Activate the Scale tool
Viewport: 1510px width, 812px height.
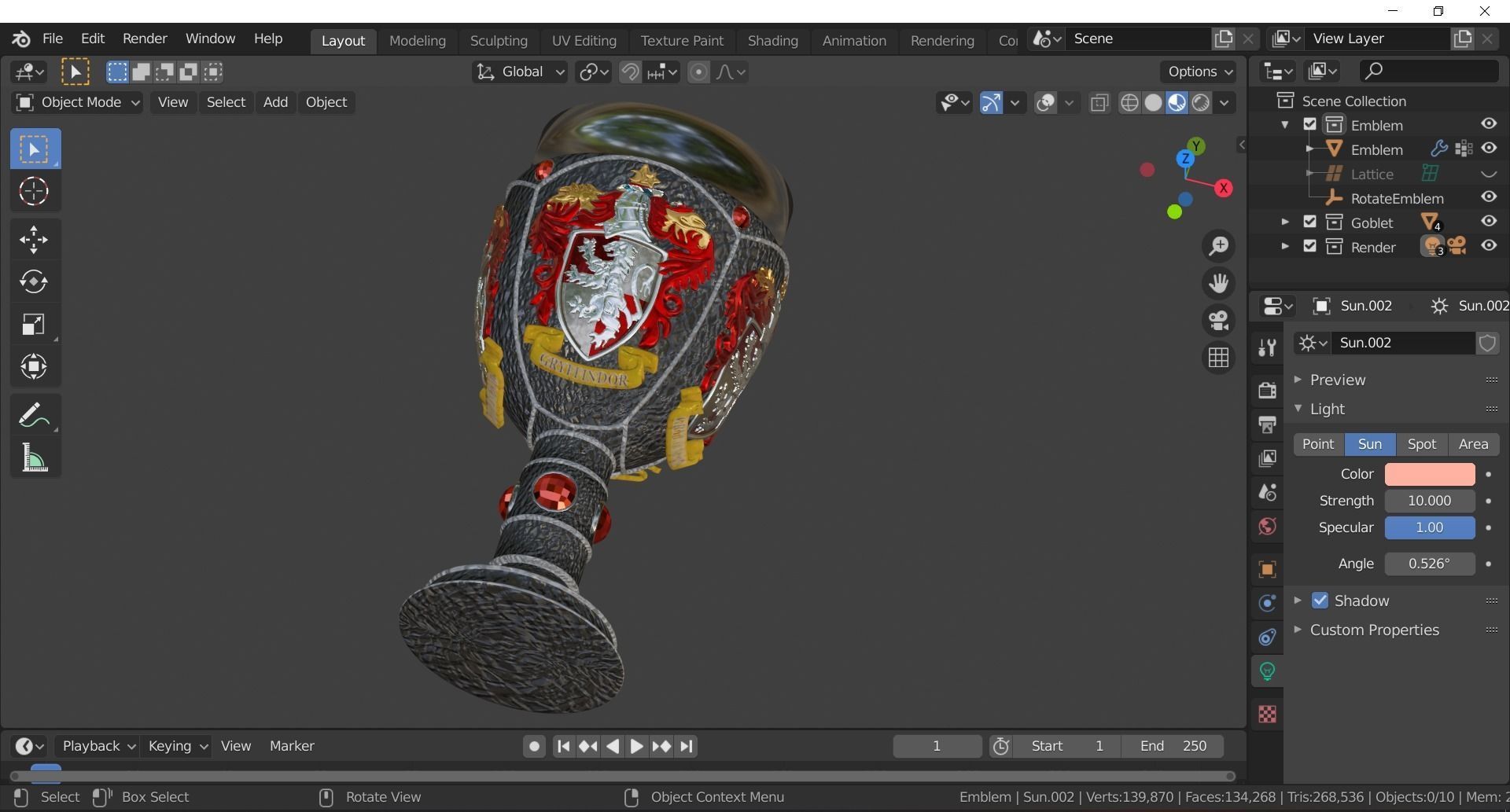point(35,324)
